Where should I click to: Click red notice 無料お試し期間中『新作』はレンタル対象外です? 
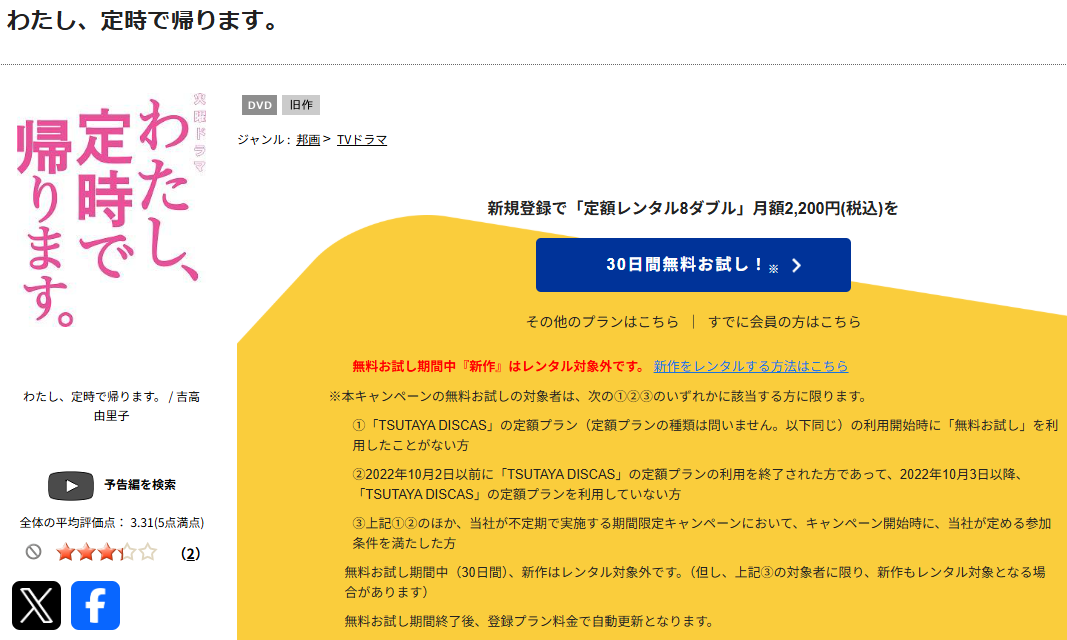click(498, 366)
